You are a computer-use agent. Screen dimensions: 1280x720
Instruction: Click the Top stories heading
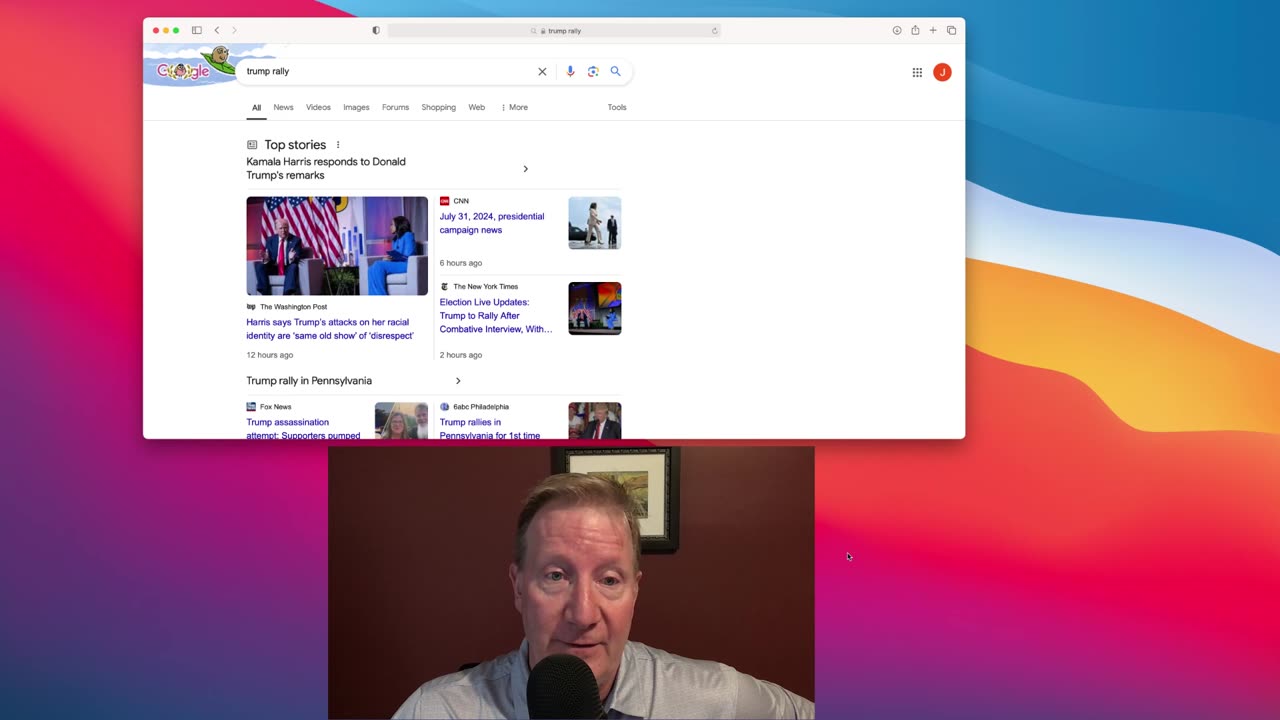pyautogui.click(x=295, y=145)
